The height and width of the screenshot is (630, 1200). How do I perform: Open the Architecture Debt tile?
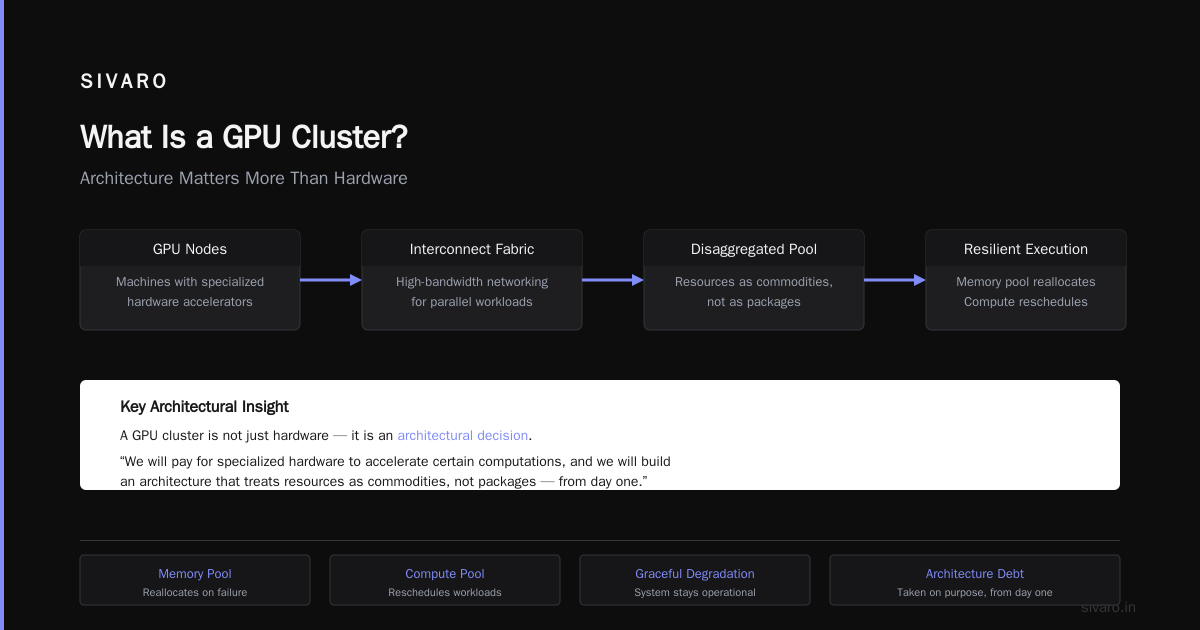tap(975, 580)
